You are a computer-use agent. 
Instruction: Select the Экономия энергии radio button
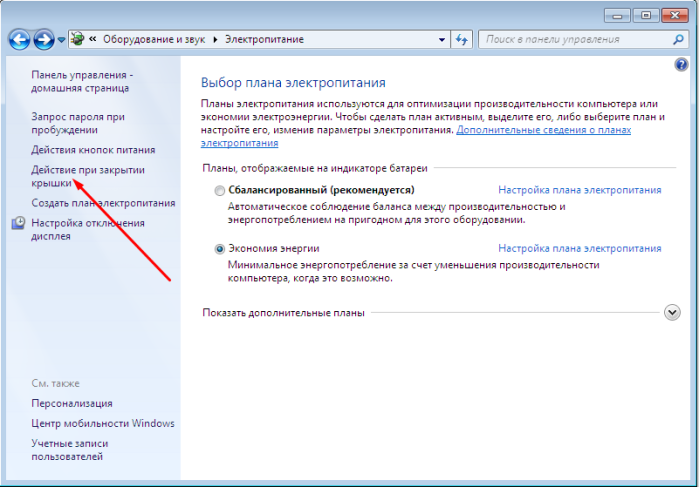pyautogui.click(x=219, y=249)
